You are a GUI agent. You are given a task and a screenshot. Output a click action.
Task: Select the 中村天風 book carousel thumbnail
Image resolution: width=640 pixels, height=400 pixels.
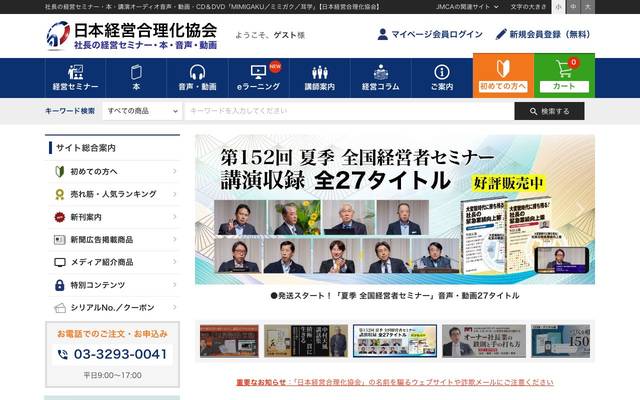306,341
